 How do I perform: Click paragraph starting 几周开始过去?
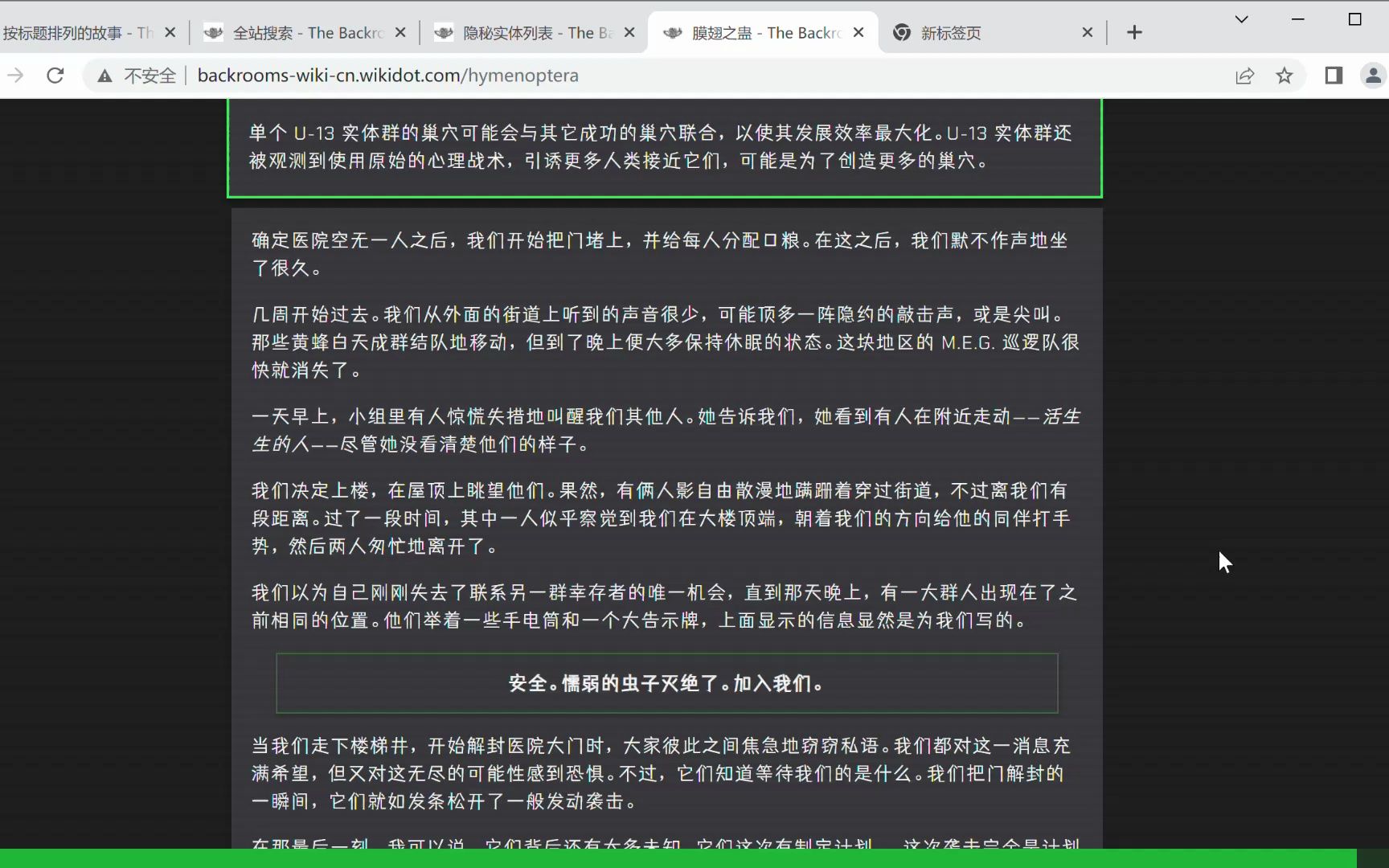tap(666, 342)
